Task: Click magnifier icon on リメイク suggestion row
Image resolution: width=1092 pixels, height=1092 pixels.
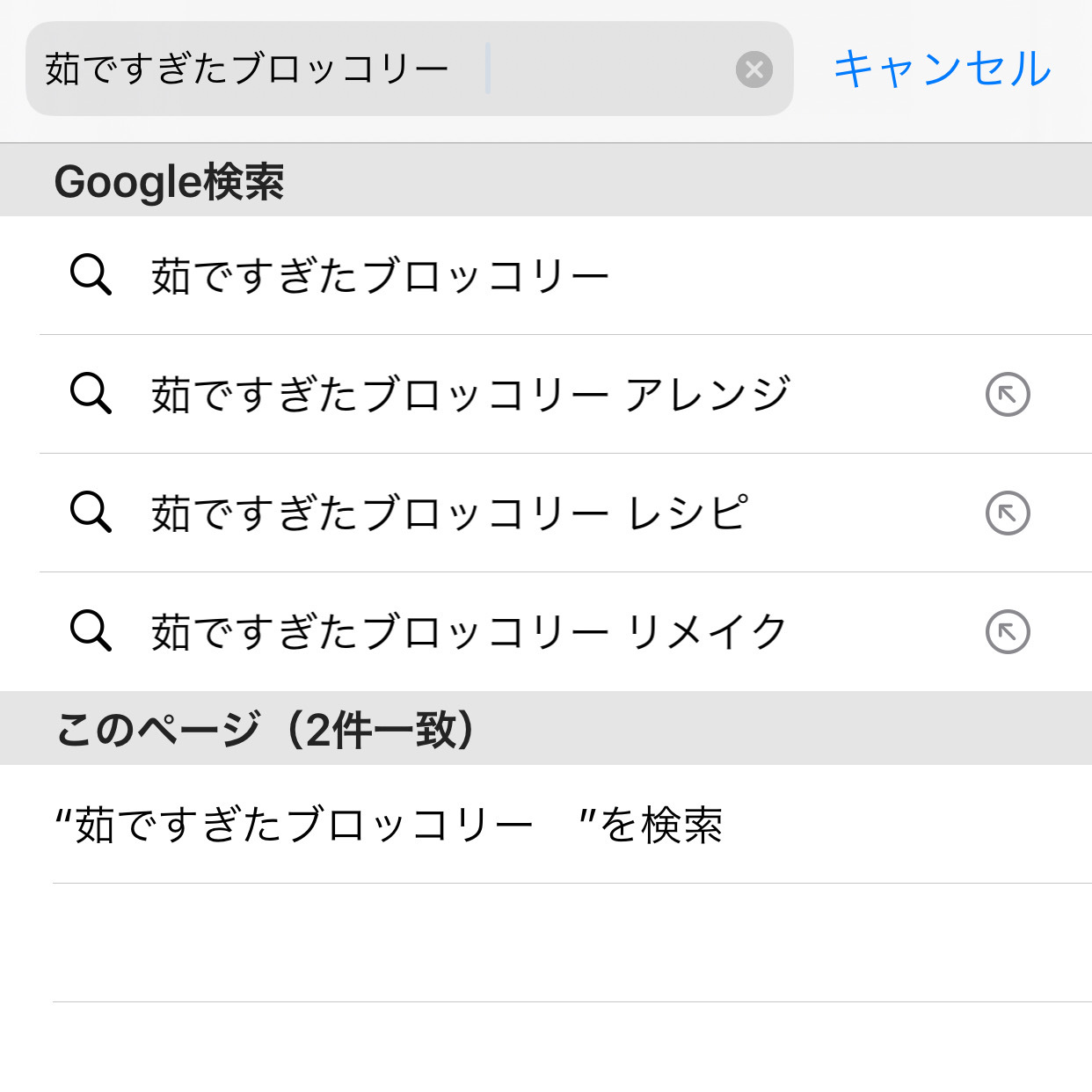Action: pyautogui.click(x=91, y=630)
